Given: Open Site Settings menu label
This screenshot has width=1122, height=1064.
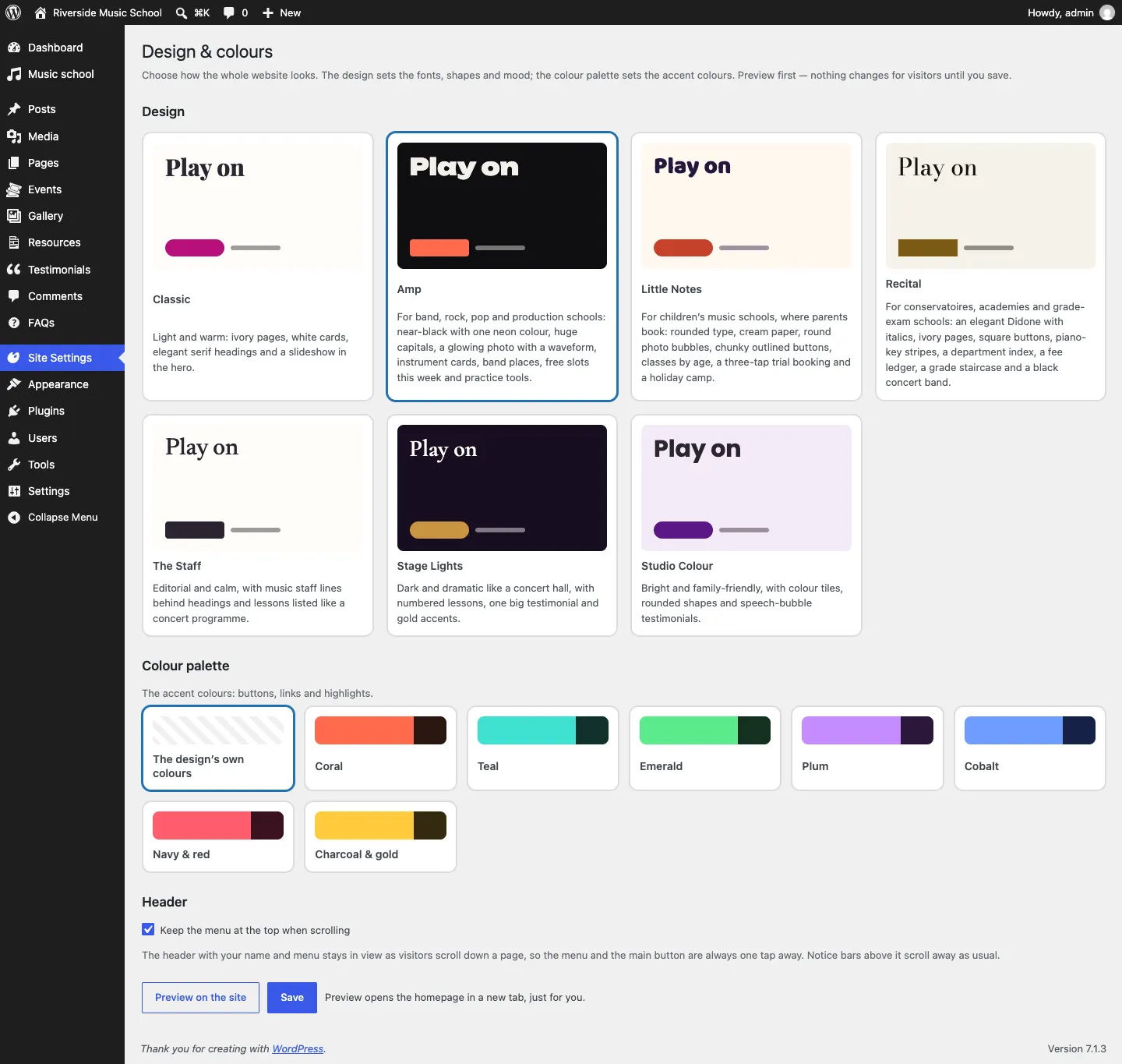Looking at the screenshot, I should (60, 358).
